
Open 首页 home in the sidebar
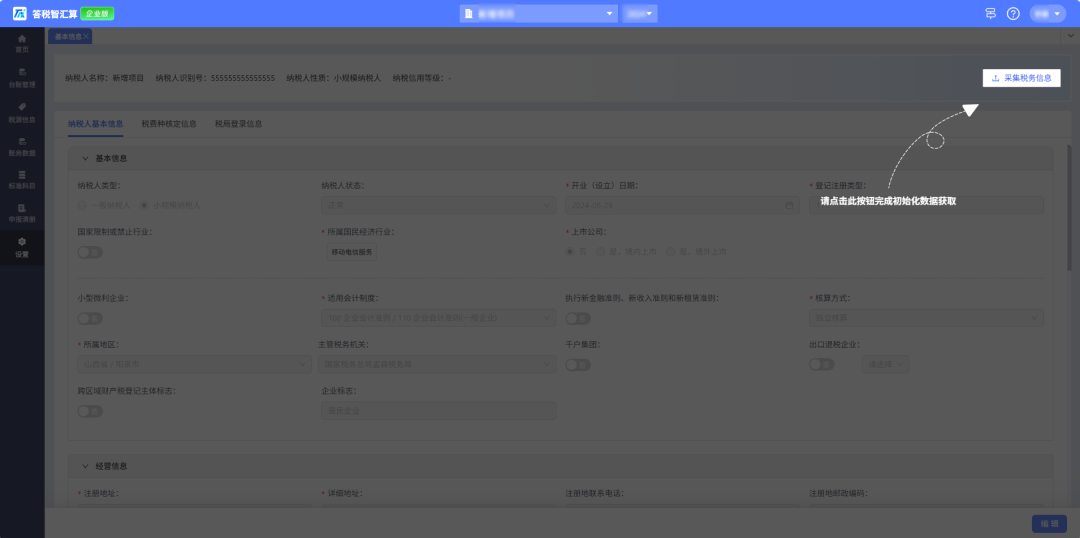(22, 43)
